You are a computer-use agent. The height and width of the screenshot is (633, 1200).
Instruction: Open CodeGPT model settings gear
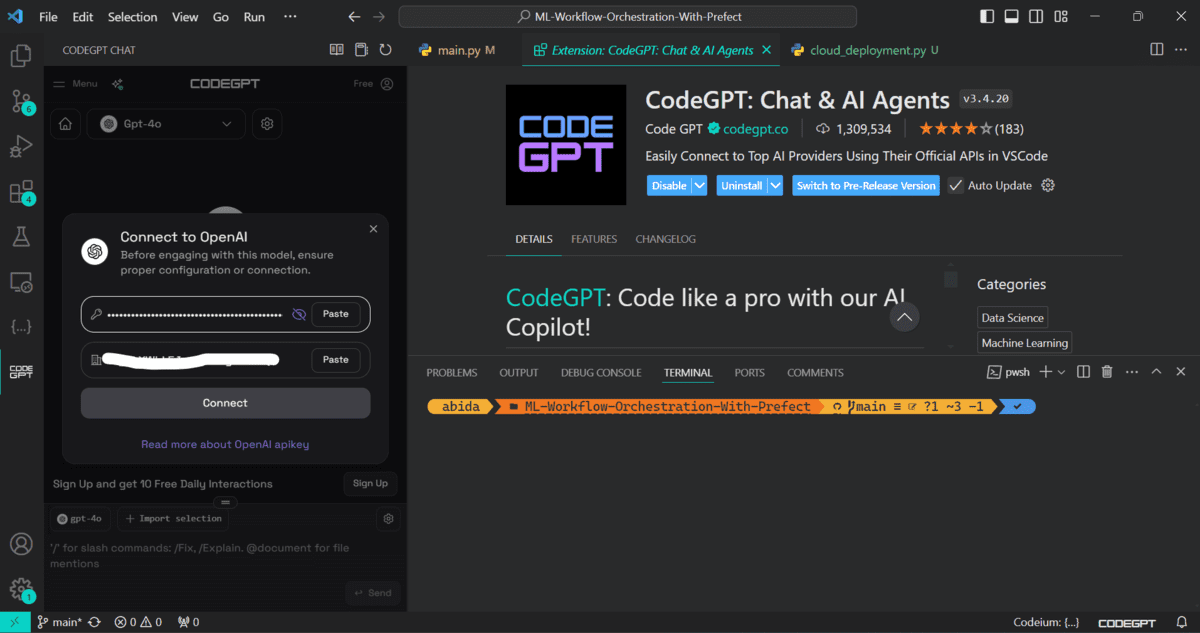pos(267,124)
